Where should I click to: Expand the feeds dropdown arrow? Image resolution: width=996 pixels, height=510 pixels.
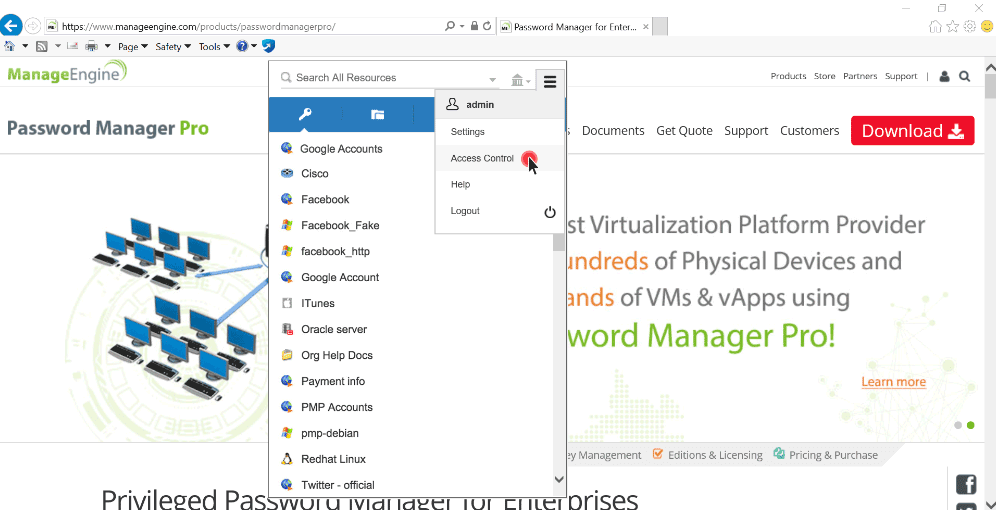[58, 46]
